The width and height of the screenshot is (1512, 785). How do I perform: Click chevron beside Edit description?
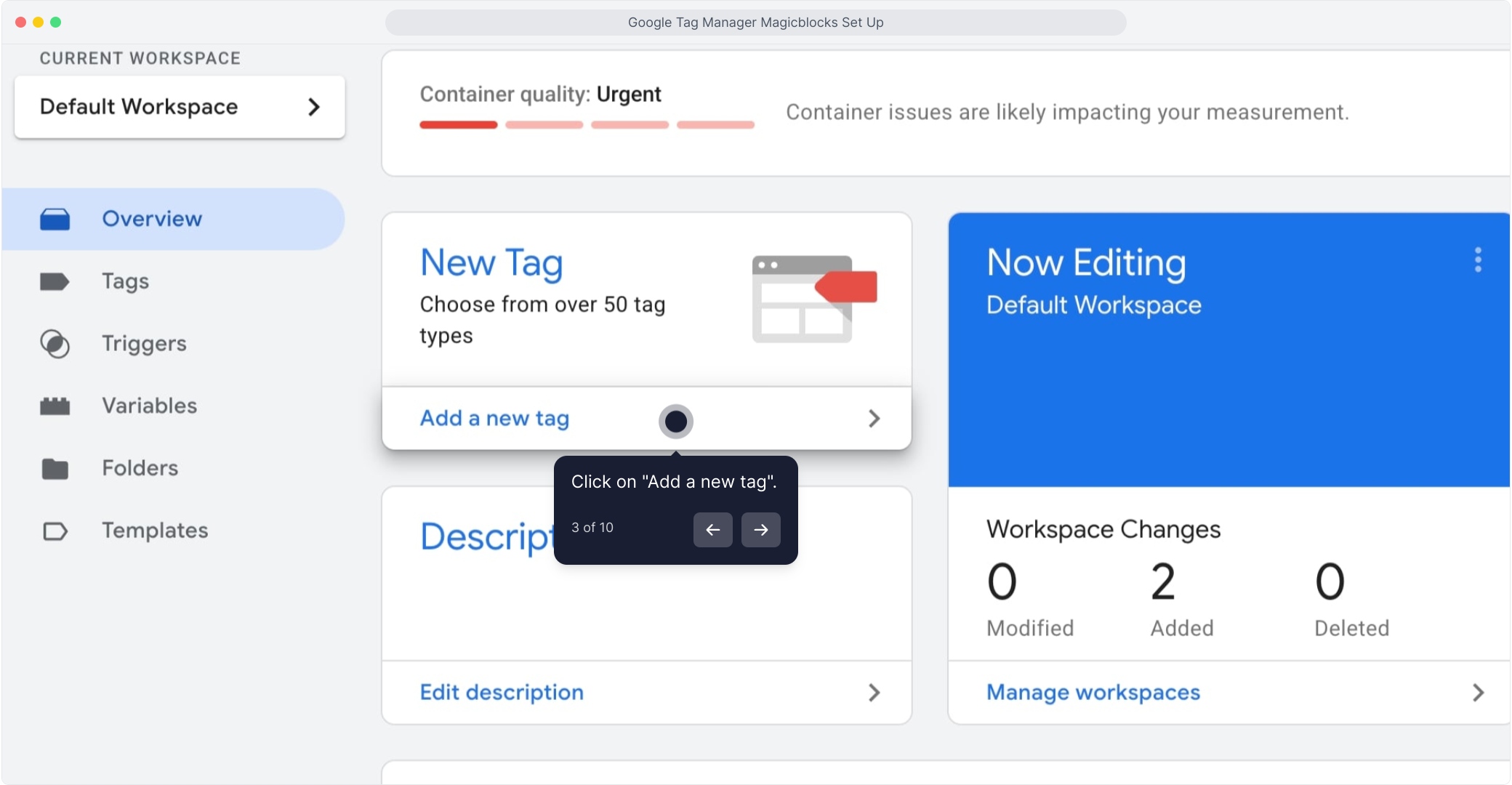(874, 693)
